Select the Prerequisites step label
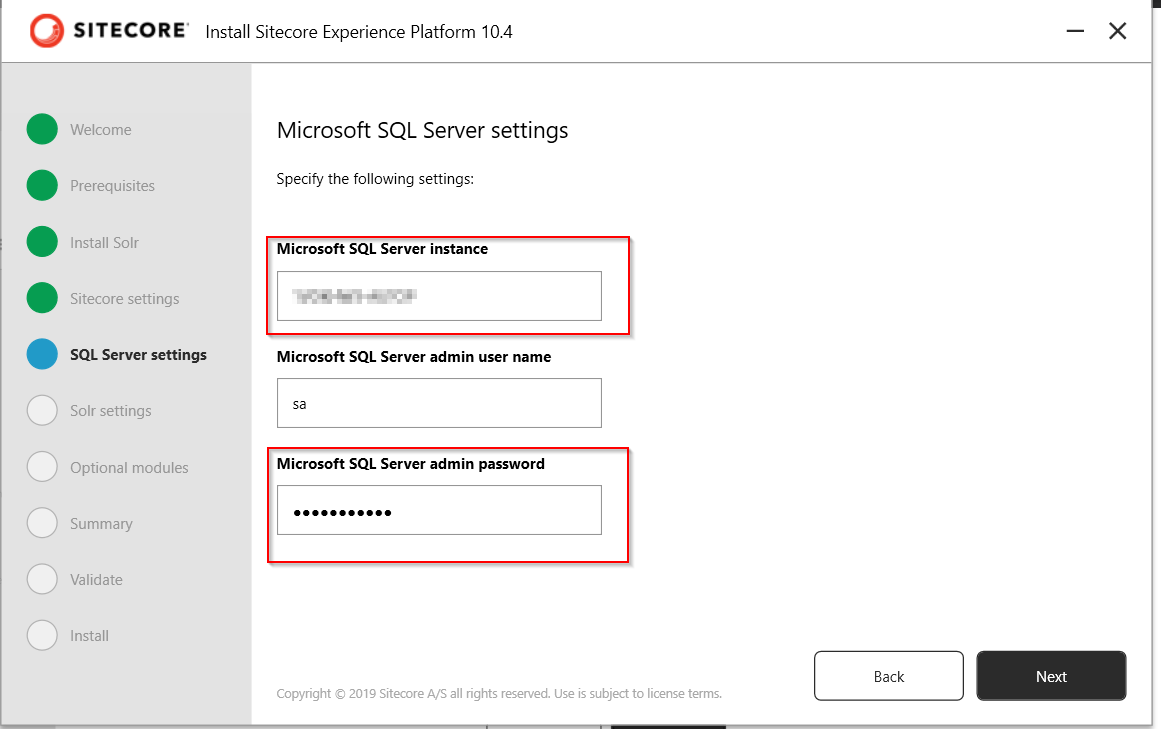 113,186
